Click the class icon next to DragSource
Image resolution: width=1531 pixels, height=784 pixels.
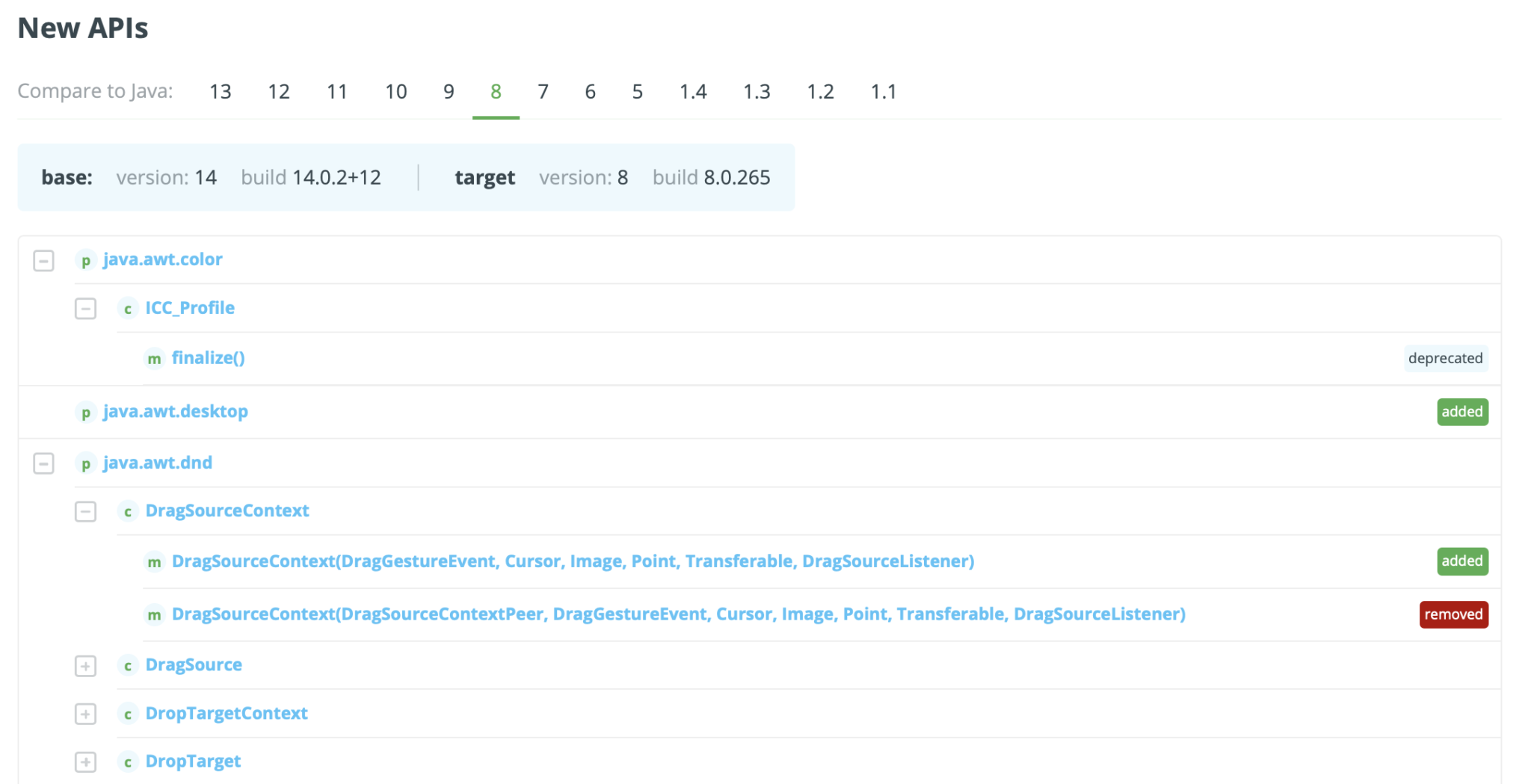[128, 665]
